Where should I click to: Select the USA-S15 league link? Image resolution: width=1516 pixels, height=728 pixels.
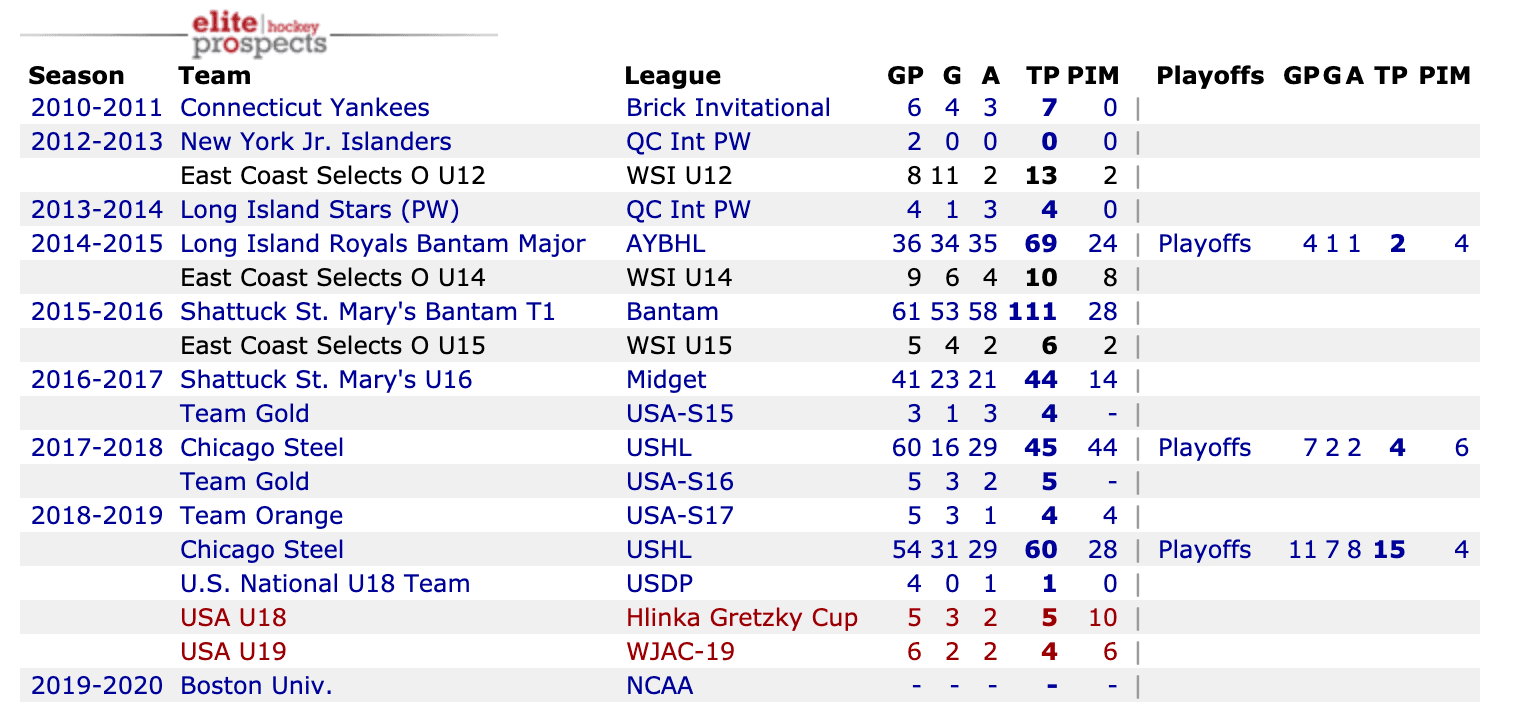(x=680, y=414)
